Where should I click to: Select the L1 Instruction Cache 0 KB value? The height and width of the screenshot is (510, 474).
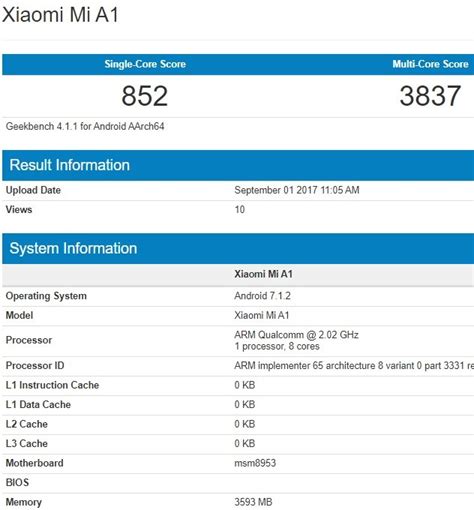click(x=245, y=385)
